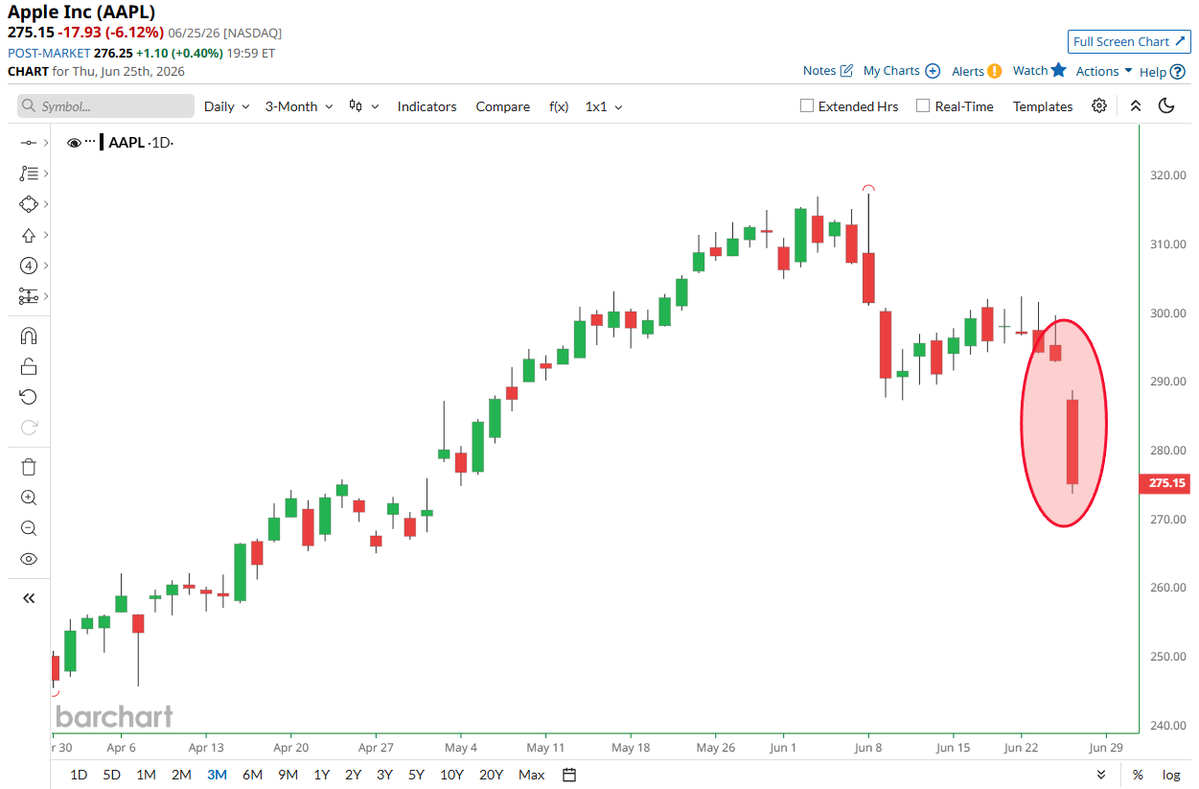1199x789 pixels.
Task: Open the 3-Month period dropdown
Action: [299, 106]
